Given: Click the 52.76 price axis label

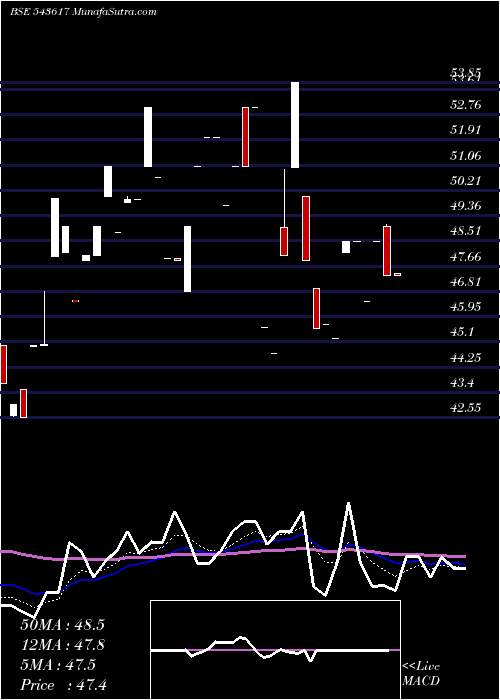Looking at the screenshot, I should [x=466, y=105].
